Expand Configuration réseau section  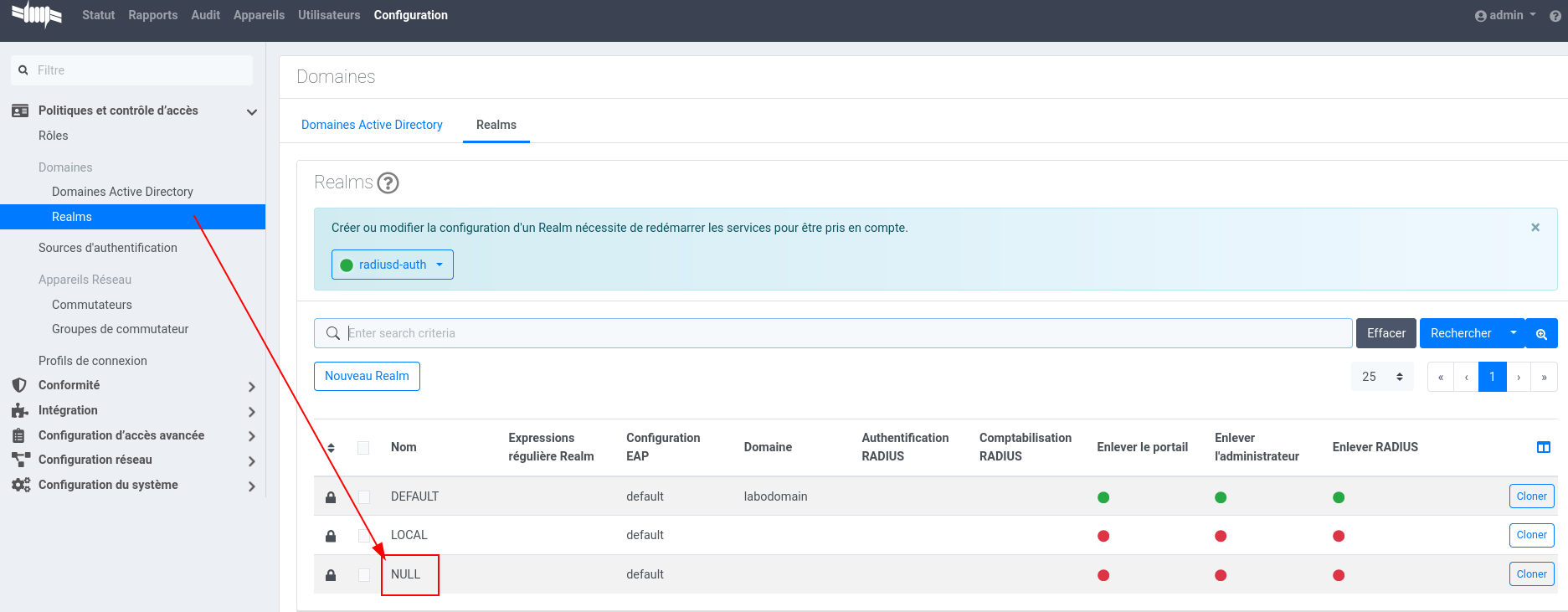pyautogui.click(x=251, y=460)
